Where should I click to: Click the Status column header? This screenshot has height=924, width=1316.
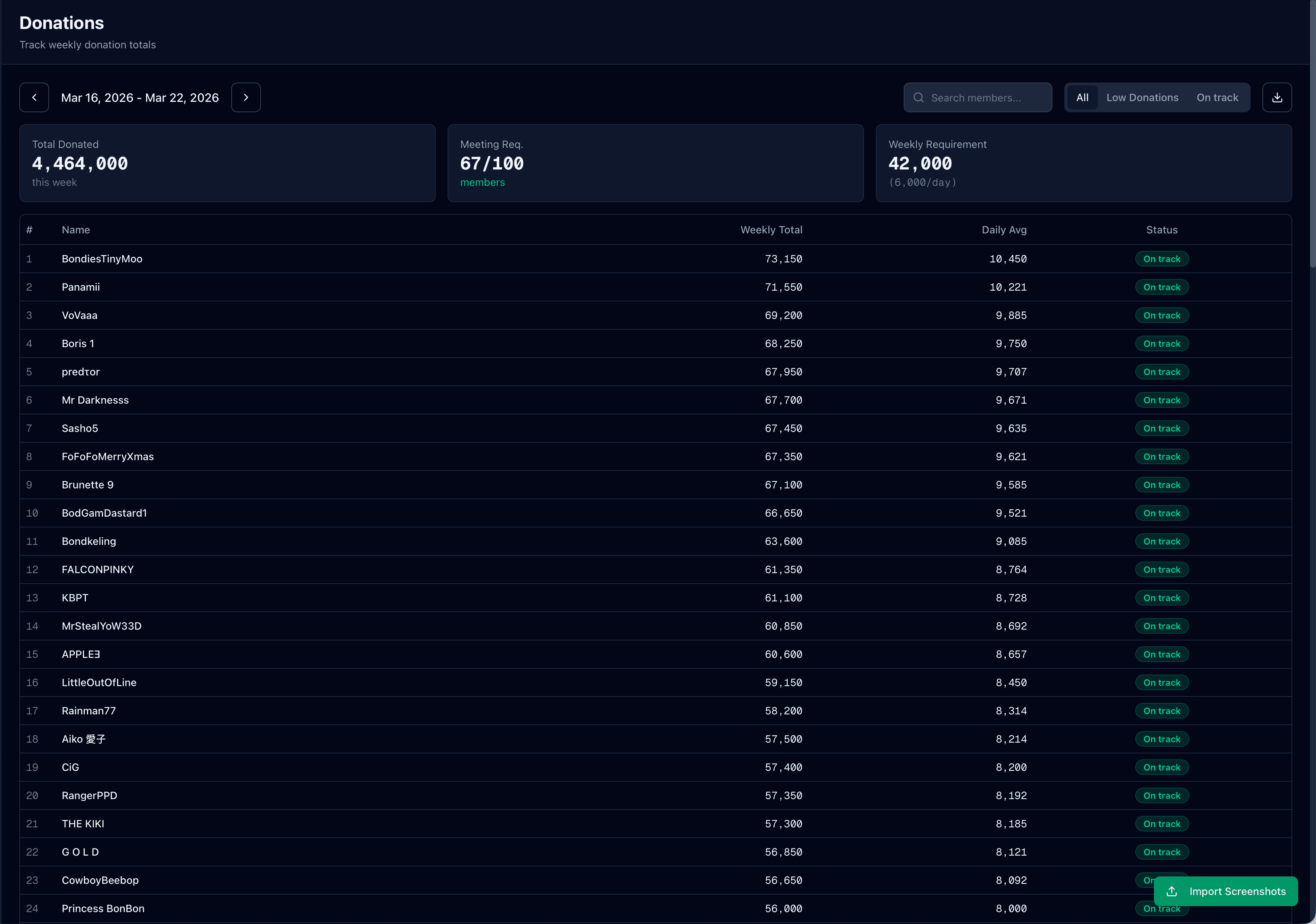(1161, 229)
